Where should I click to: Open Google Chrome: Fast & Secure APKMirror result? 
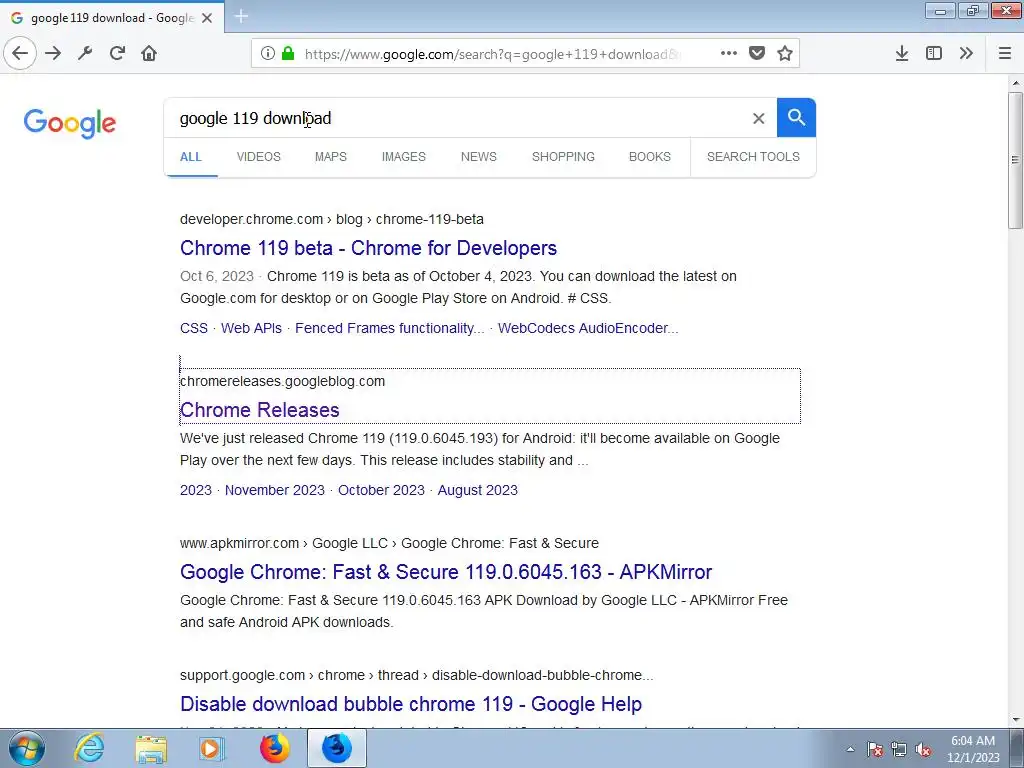click(446, 572)
